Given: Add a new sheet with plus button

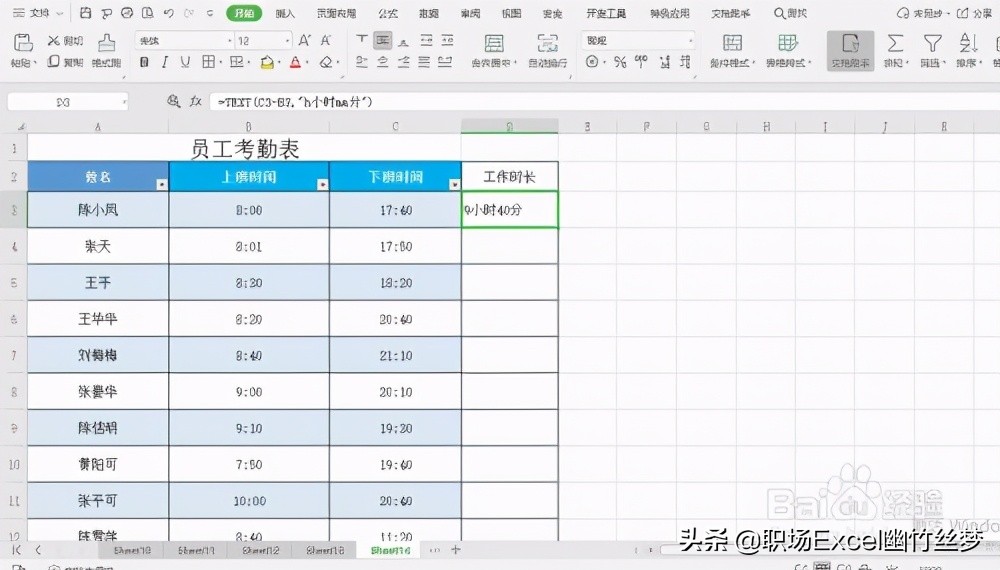Looking at the screenshot, I should (455, 549).
